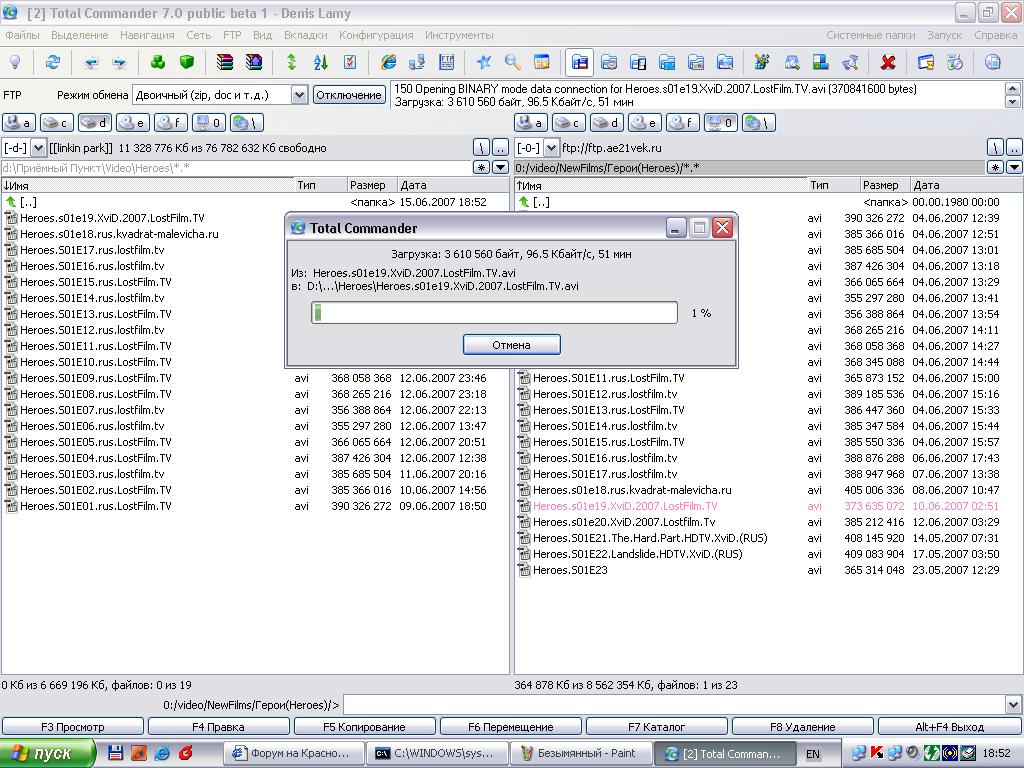This screenshot has height=768, width=1024.
Task: Select network drive button in right panel
Action: pyautogui.click(x=760, y=122)
